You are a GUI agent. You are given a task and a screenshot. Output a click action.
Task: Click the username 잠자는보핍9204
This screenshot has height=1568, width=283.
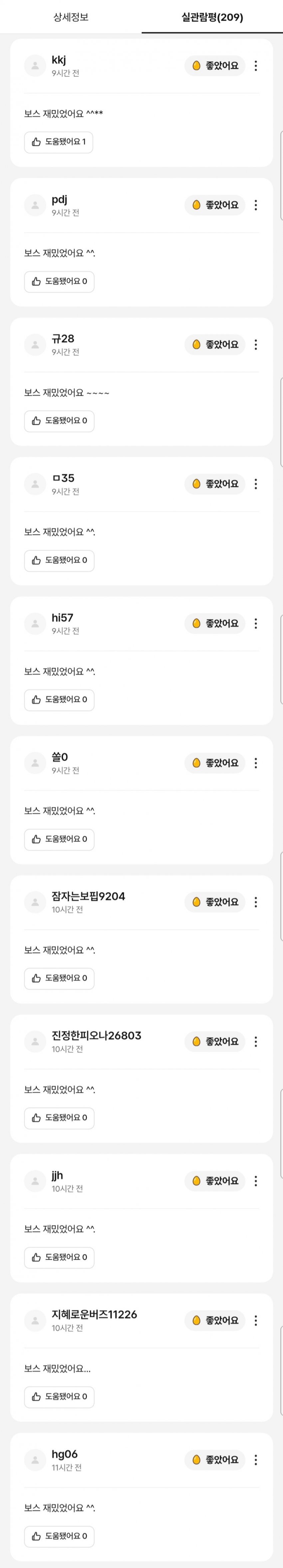pos(88,896)
